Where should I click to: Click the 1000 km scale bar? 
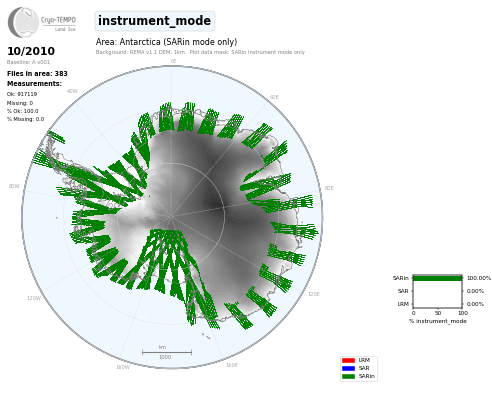point(167,352)
